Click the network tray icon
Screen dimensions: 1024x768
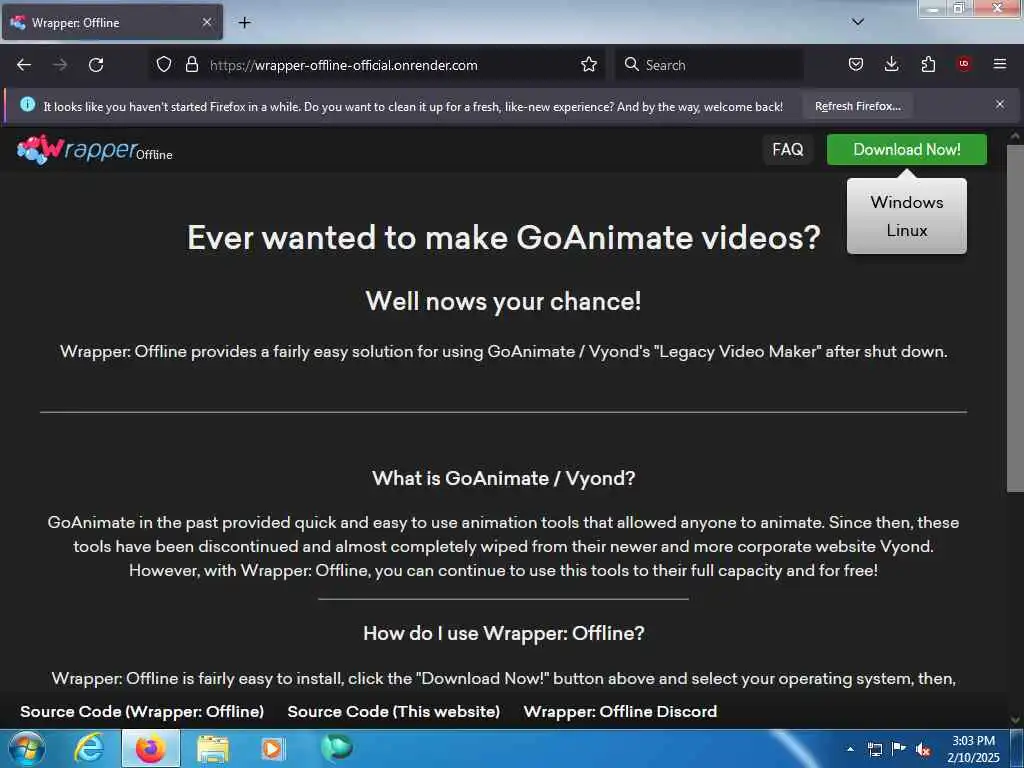[x=874, y=748]
